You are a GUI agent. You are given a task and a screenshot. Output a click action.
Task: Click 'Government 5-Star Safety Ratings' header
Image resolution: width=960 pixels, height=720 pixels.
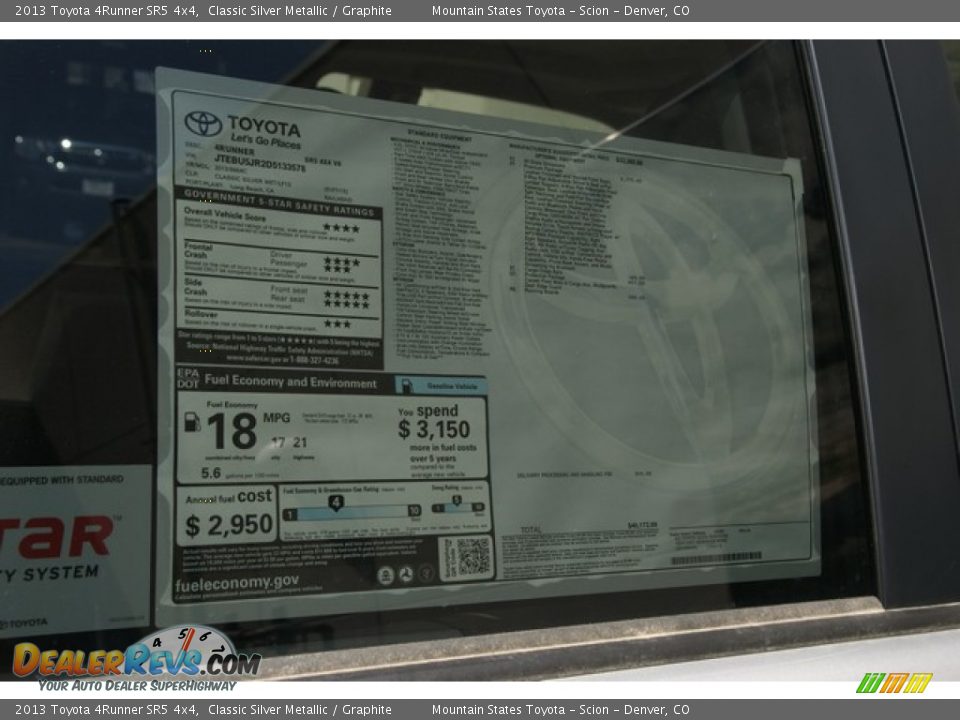[x=279, y=203]
